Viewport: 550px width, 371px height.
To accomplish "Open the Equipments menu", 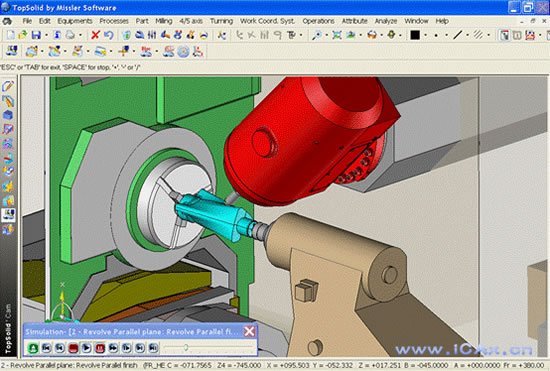I will [x=75, y=21].
